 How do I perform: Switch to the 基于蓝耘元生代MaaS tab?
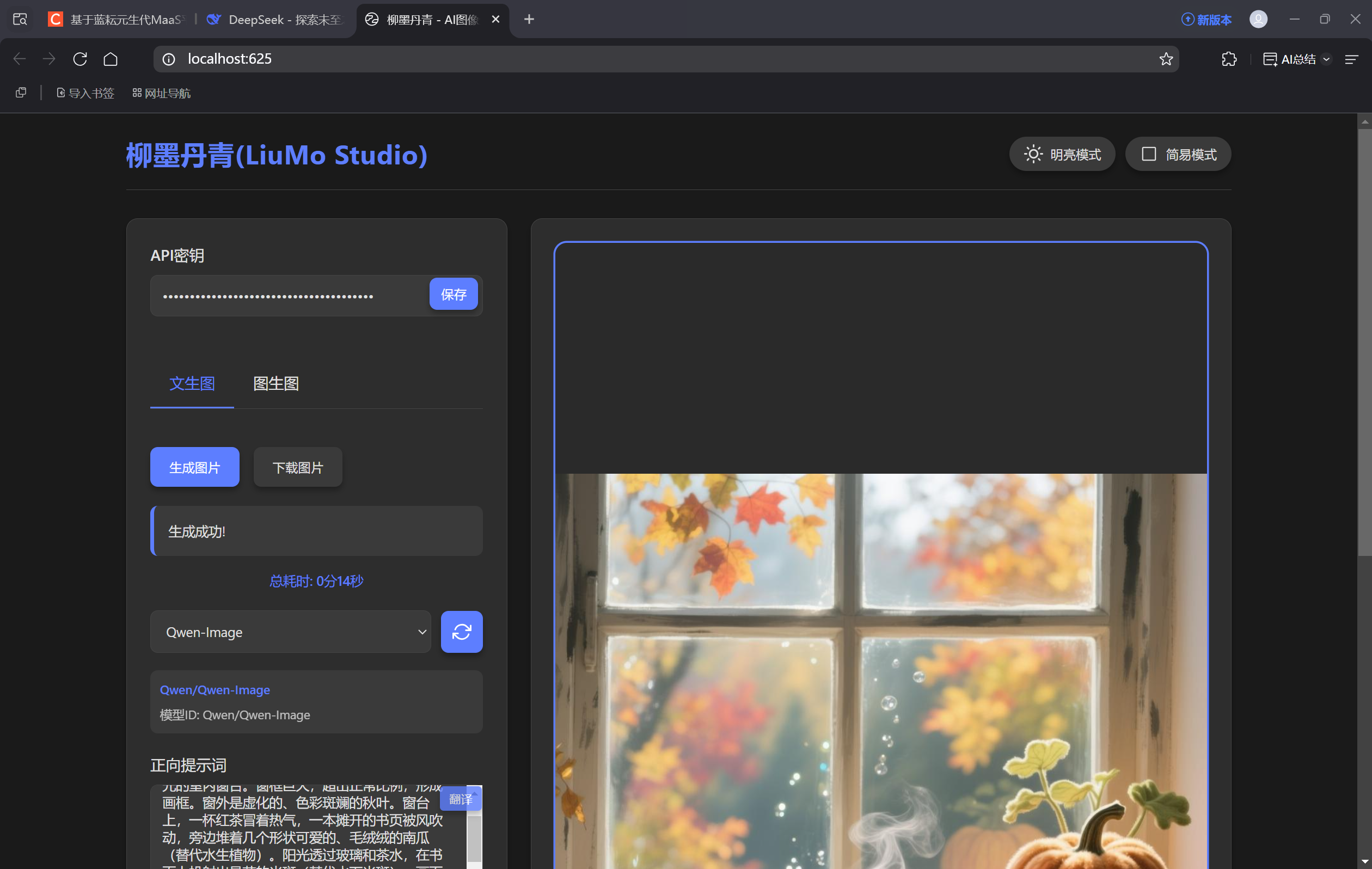point(117,20)
